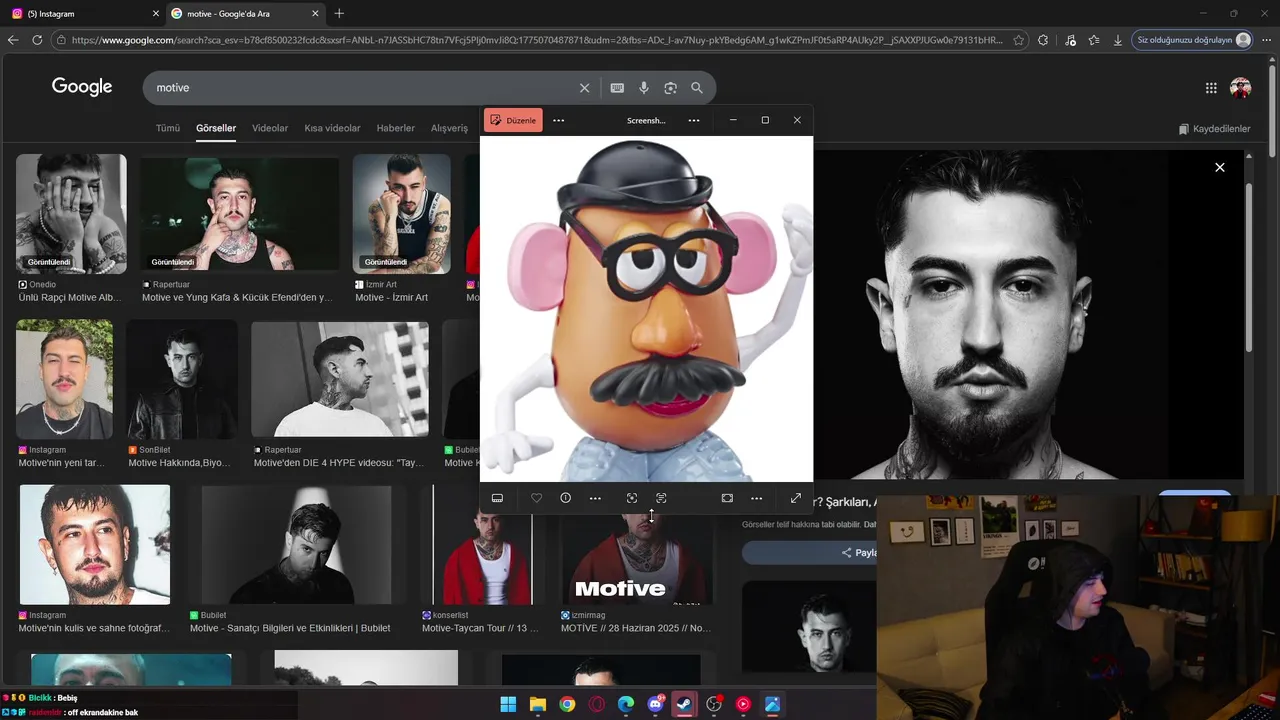Open a new browser tab
The height and width of the screenshot is (720, 1280).
[x=339, y=14]
